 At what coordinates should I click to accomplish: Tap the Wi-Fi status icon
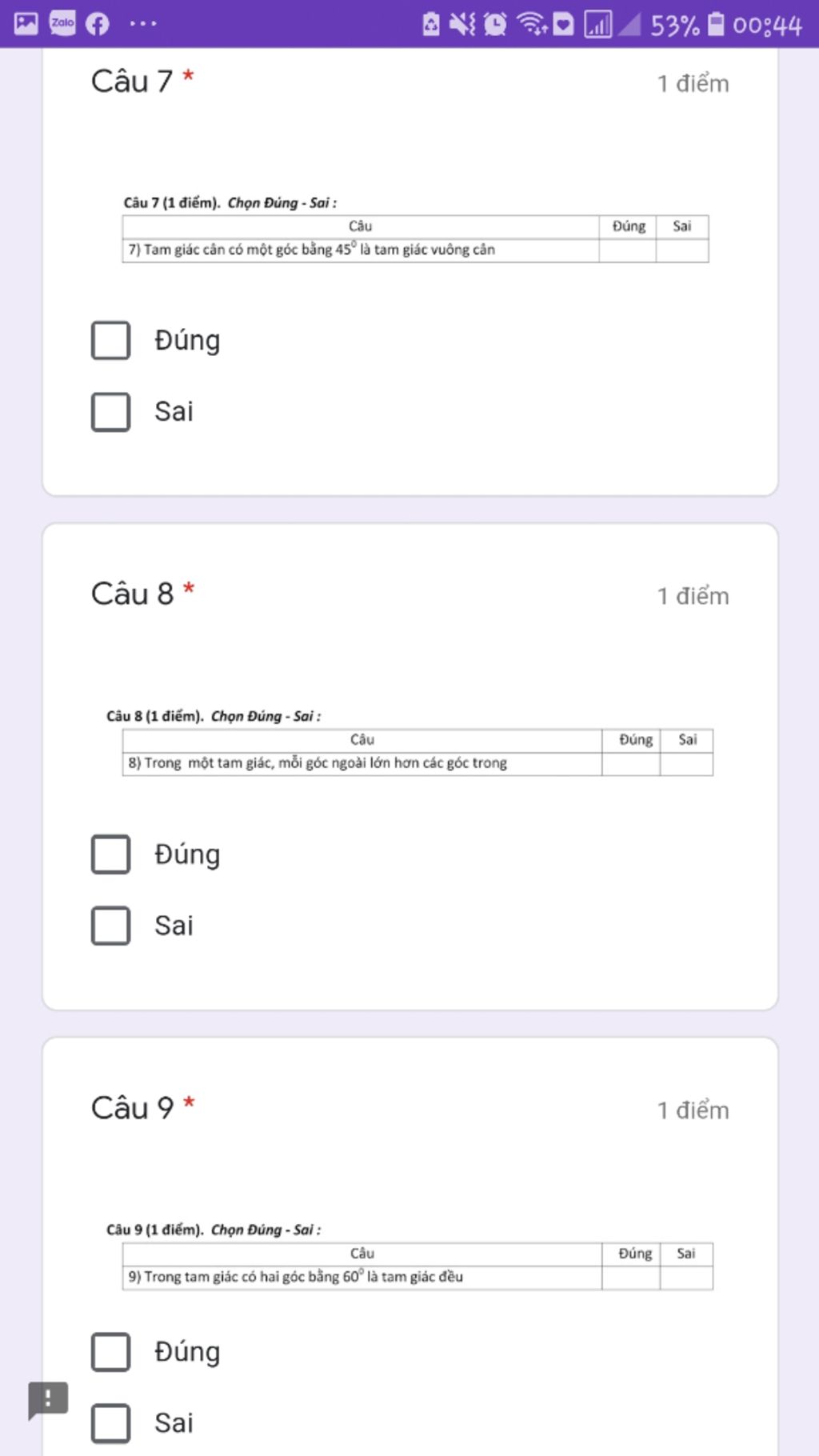531,24
